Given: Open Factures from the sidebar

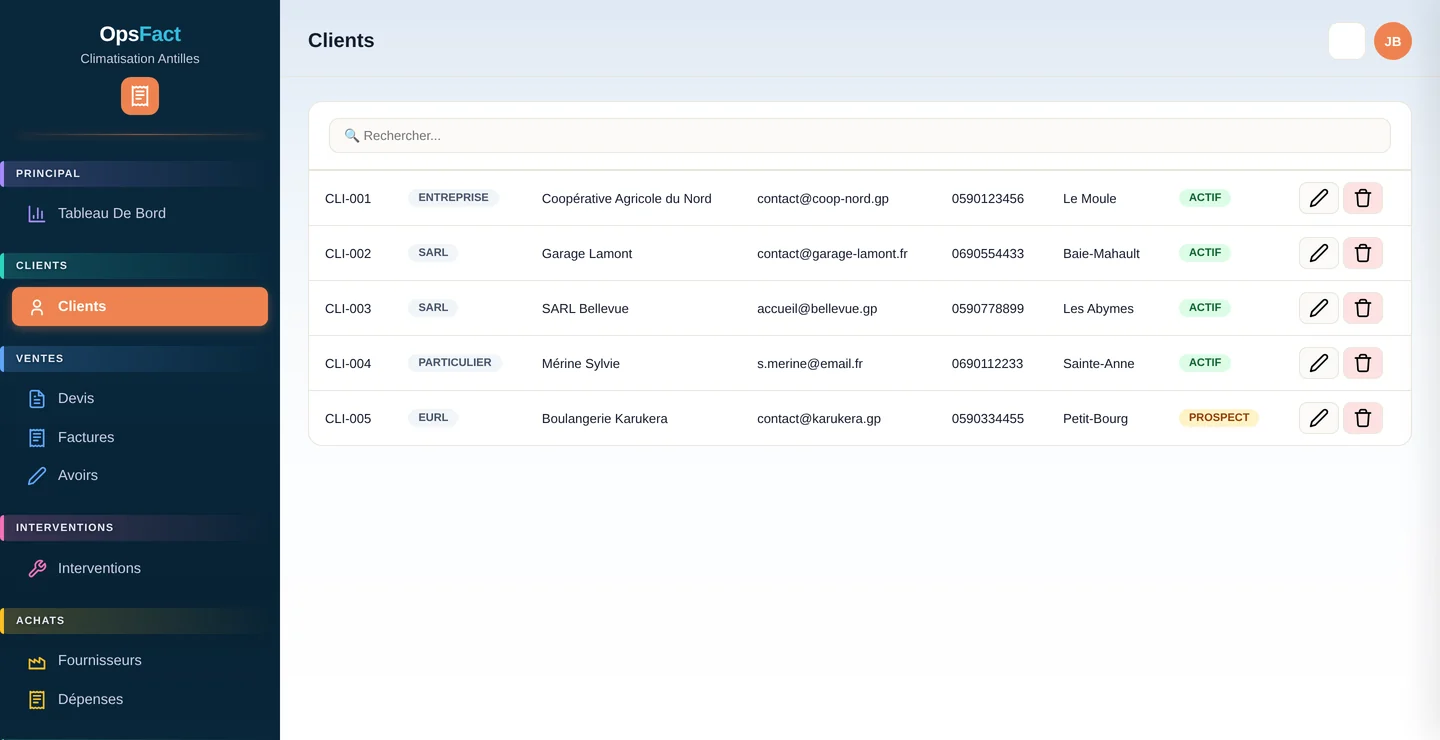Looking at the screenshot, I should click(x=140, y=437).
